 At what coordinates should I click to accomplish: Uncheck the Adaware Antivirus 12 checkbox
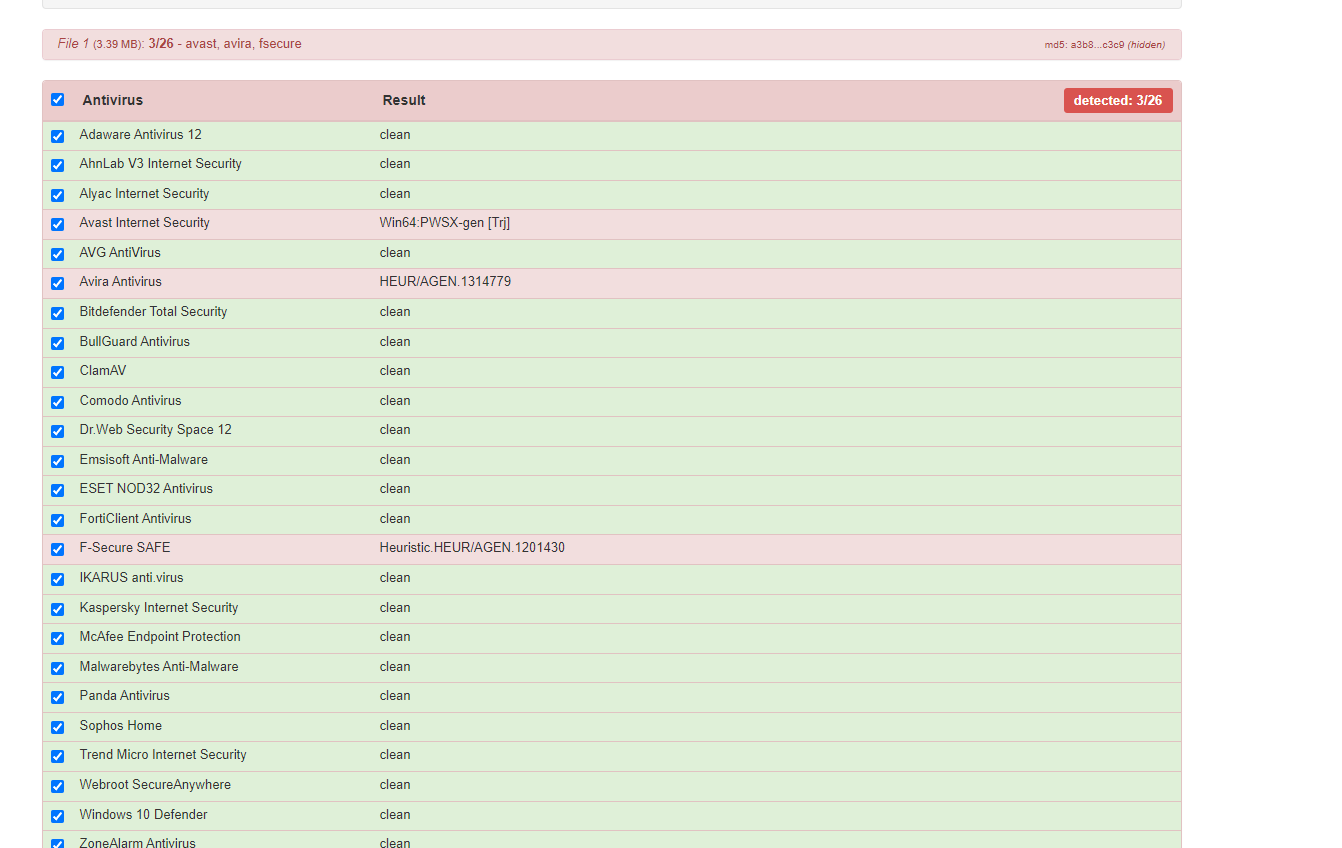(57, 136)
